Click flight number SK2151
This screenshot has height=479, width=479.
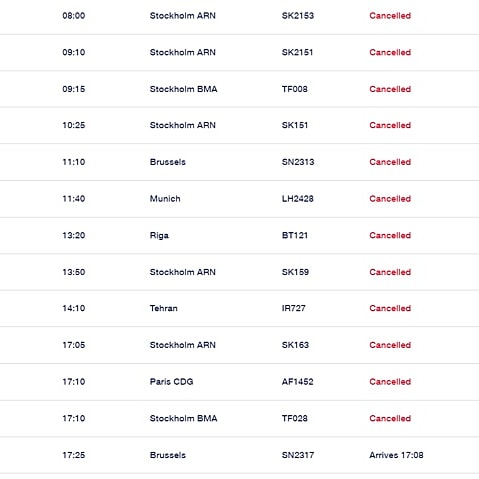297,52
